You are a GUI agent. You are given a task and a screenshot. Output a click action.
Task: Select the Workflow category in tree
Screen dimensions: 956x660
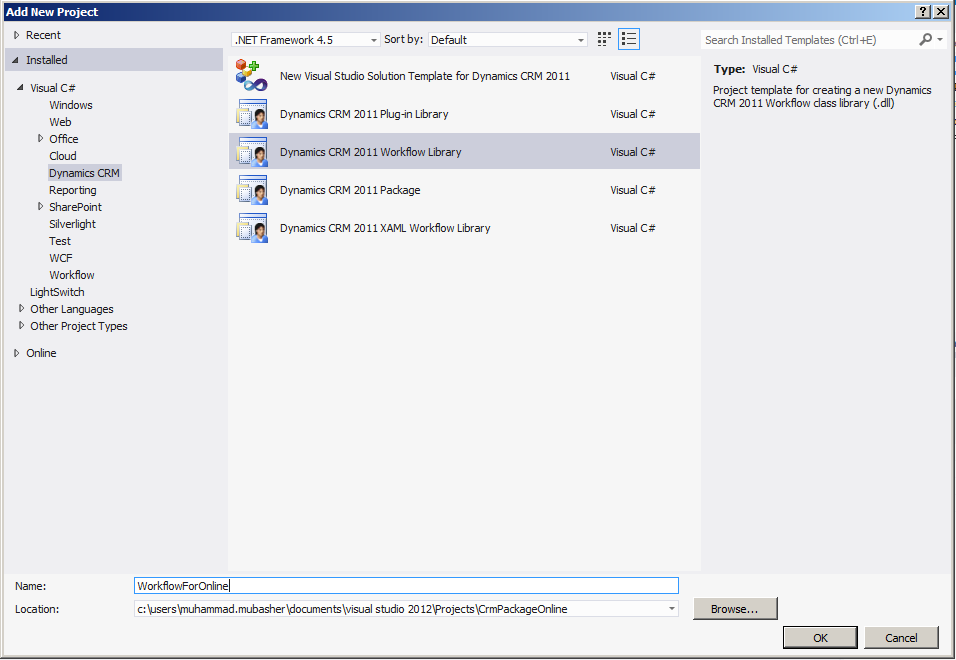click(x=72, y=275)
